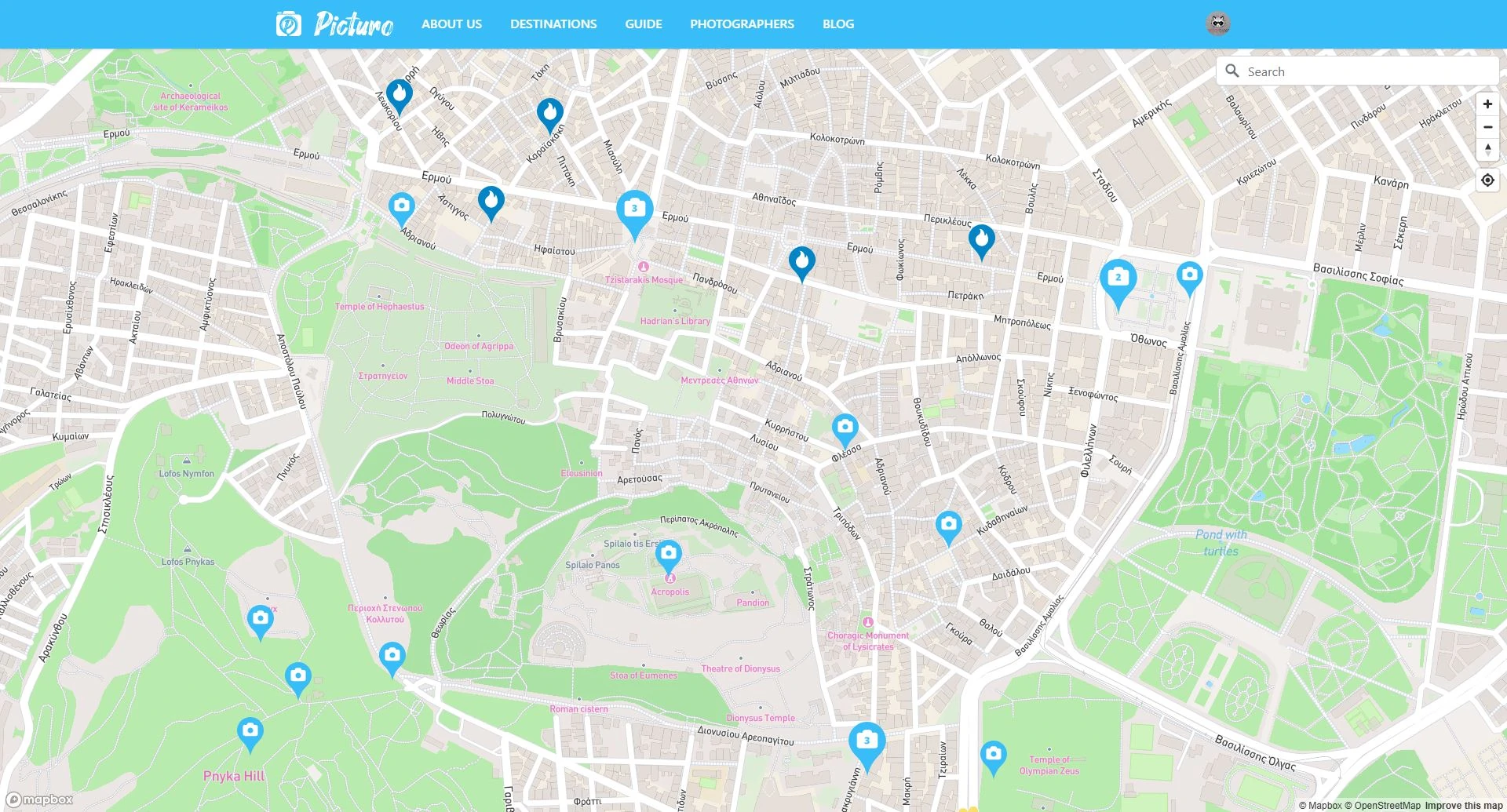Open the DESTINATIONS menu item
Image resolution: width=1507 pixels, height=812 pixels.
click(x=553, y=24)
